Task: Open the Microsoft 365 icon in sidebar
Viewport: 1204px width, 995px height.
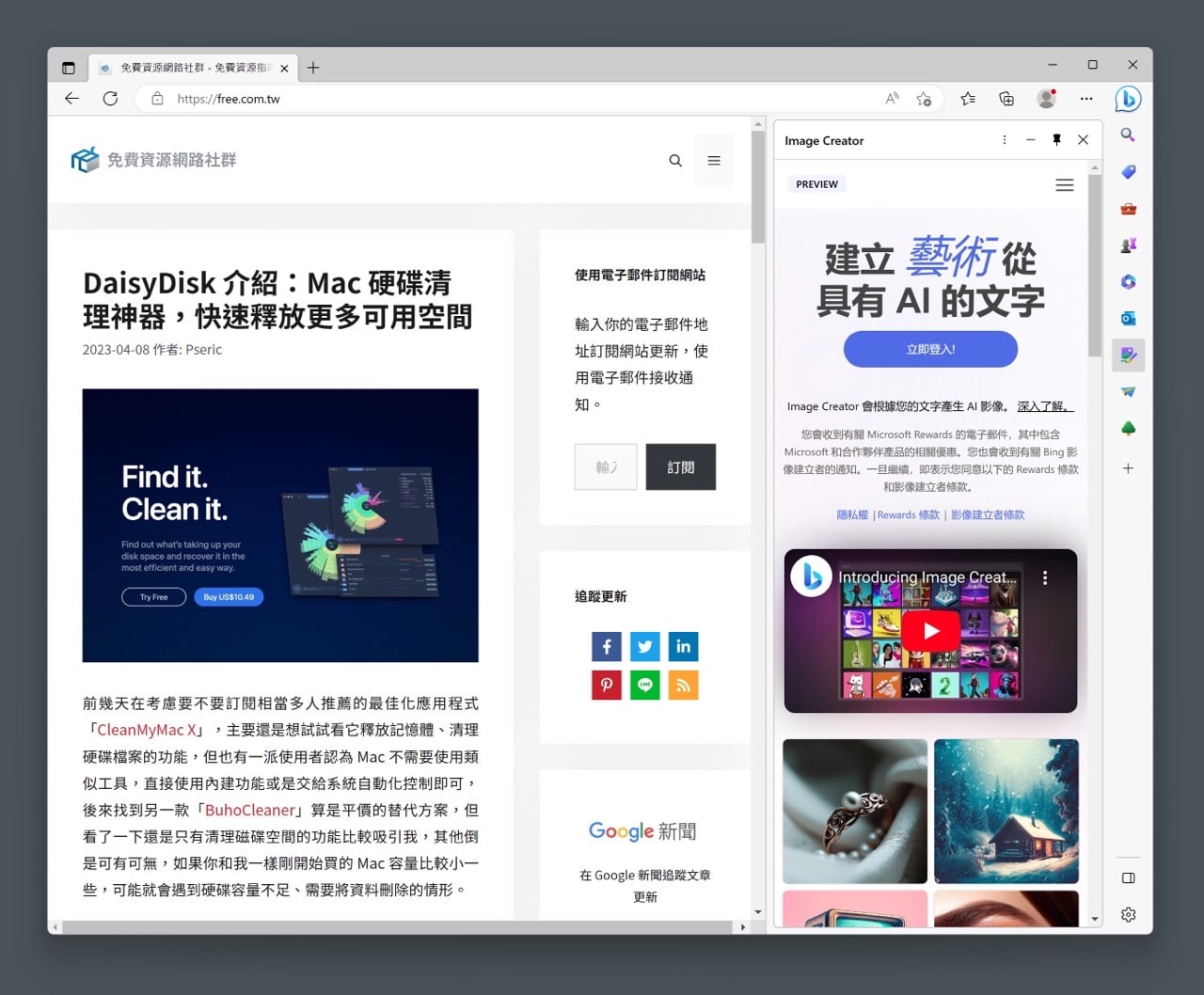Action: click(x=1128, y=282)
